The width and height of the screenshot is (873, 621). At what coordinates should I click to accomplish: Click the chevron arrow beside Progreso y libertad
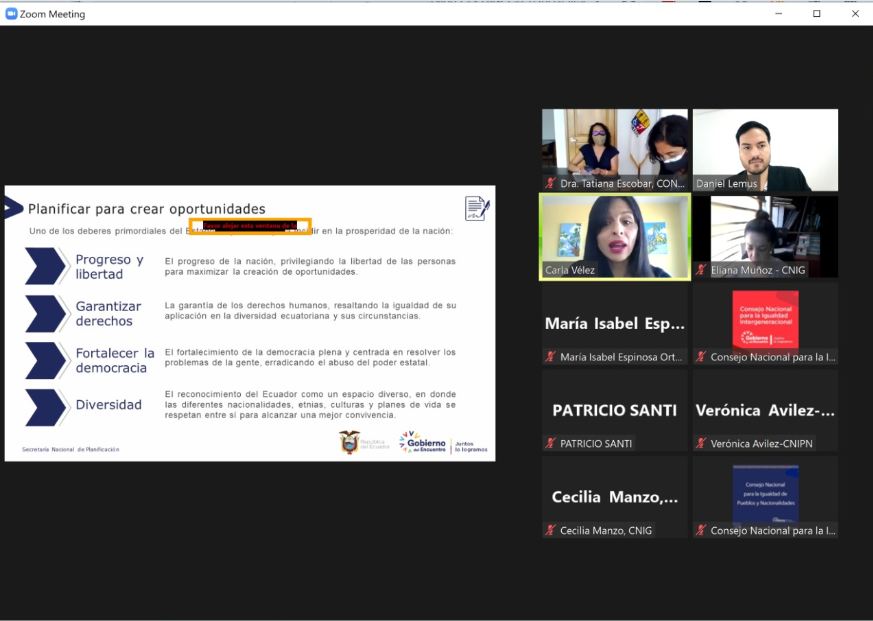click(x=45, y=266)
